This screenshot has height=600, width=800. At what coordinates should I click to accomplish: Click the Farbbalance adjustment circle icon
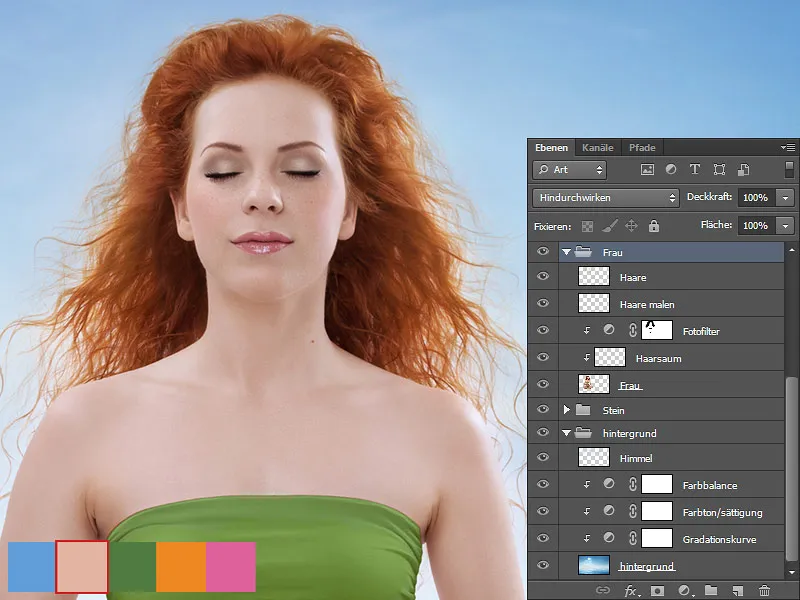[609, 484]
